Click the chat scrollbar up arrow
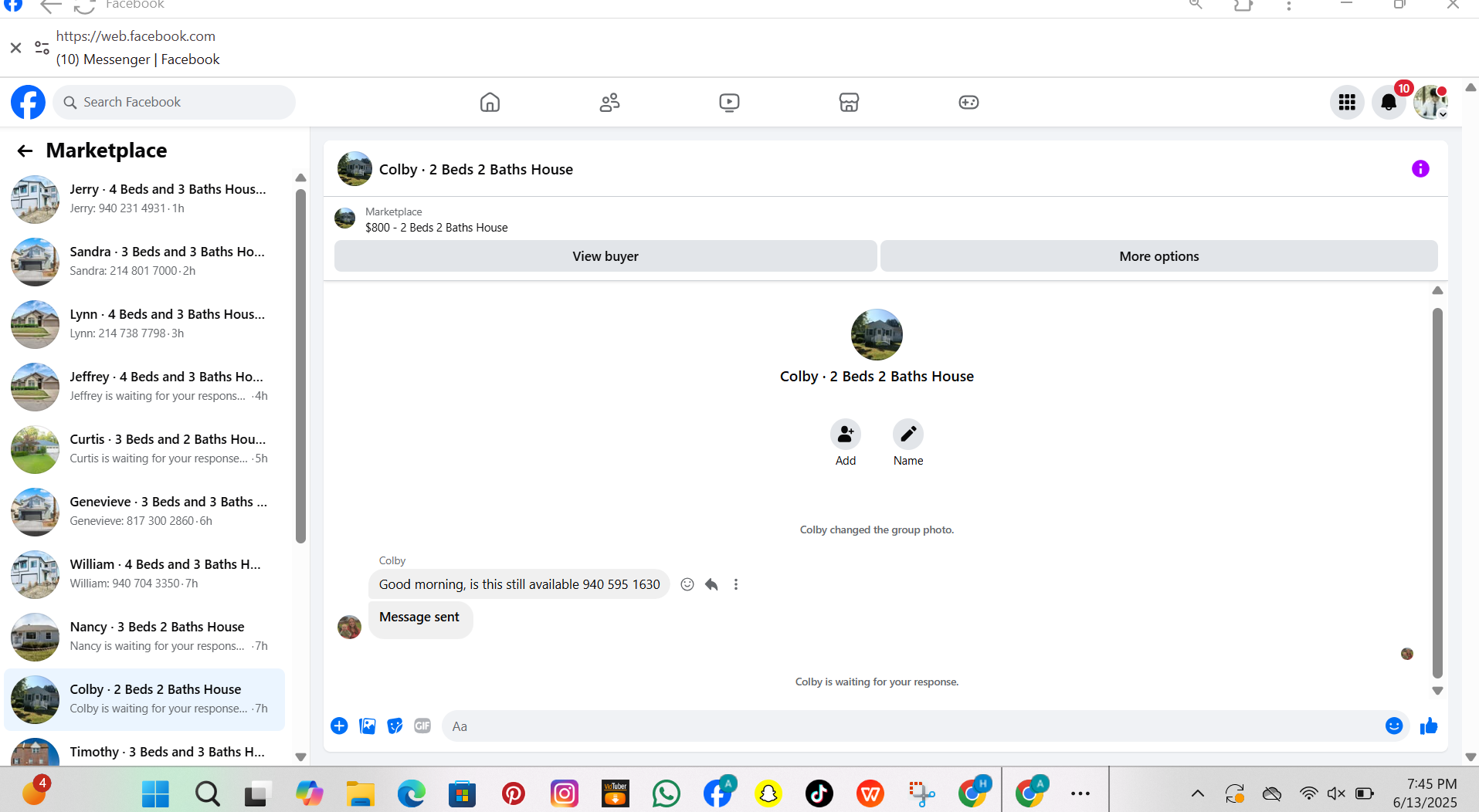Image resolution: width=1479 pixels, height=812 pixels. (1437, 291)
